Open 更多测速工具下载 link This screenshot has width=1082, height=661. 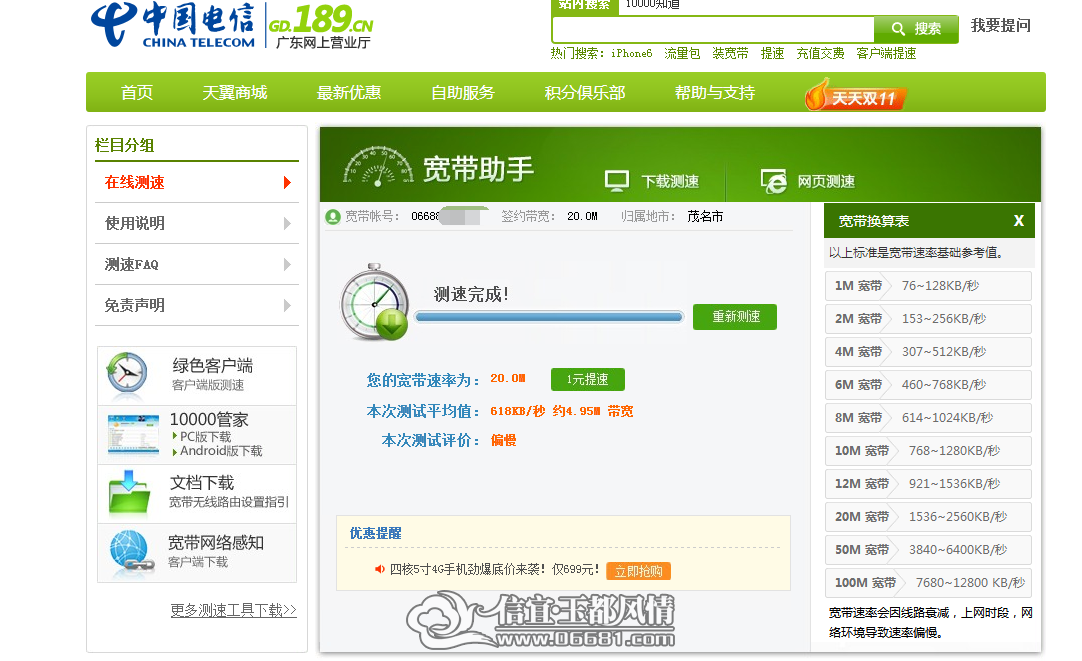tap(233, 610)
